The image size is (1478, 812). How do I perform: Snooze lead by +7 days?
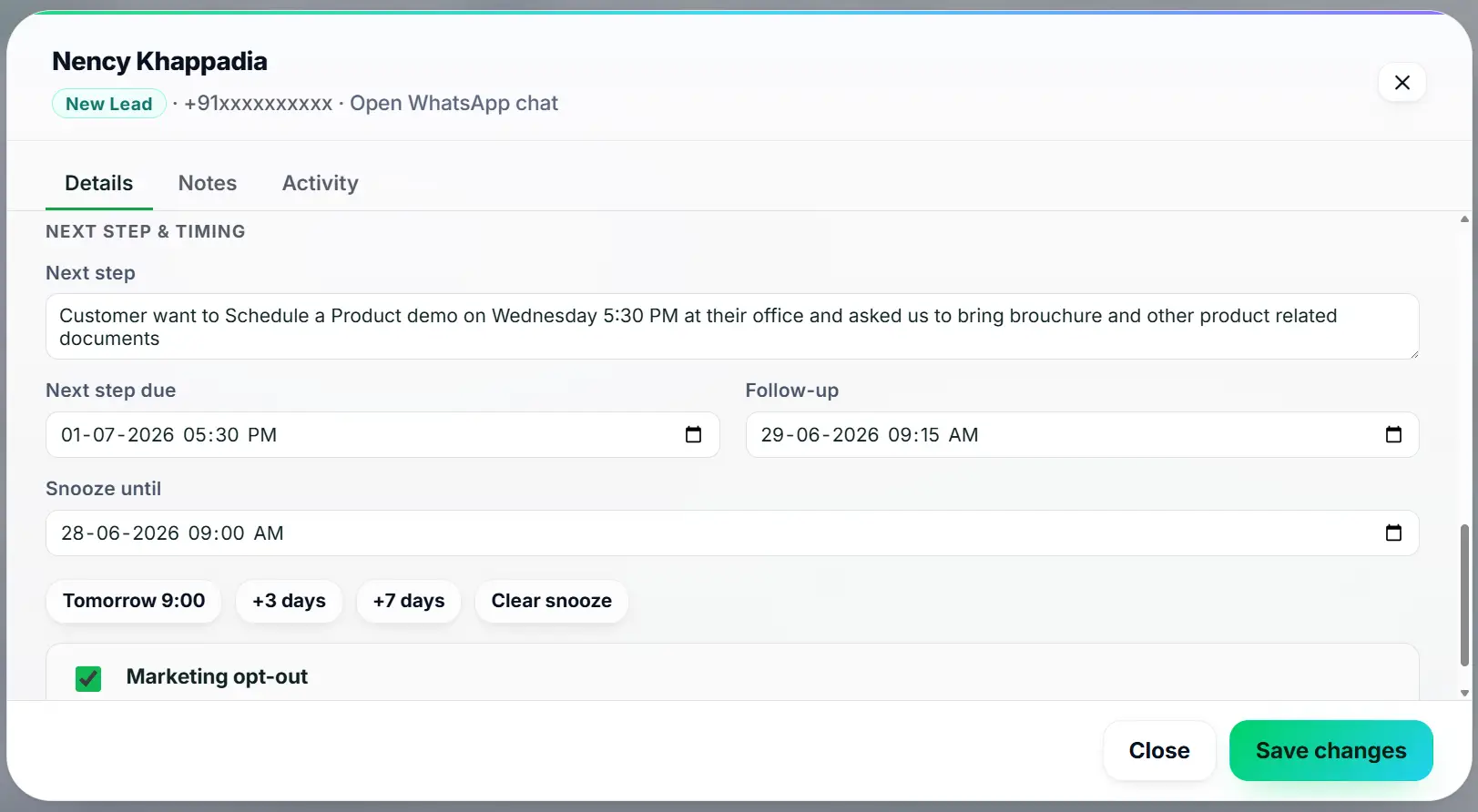point(409,601)
